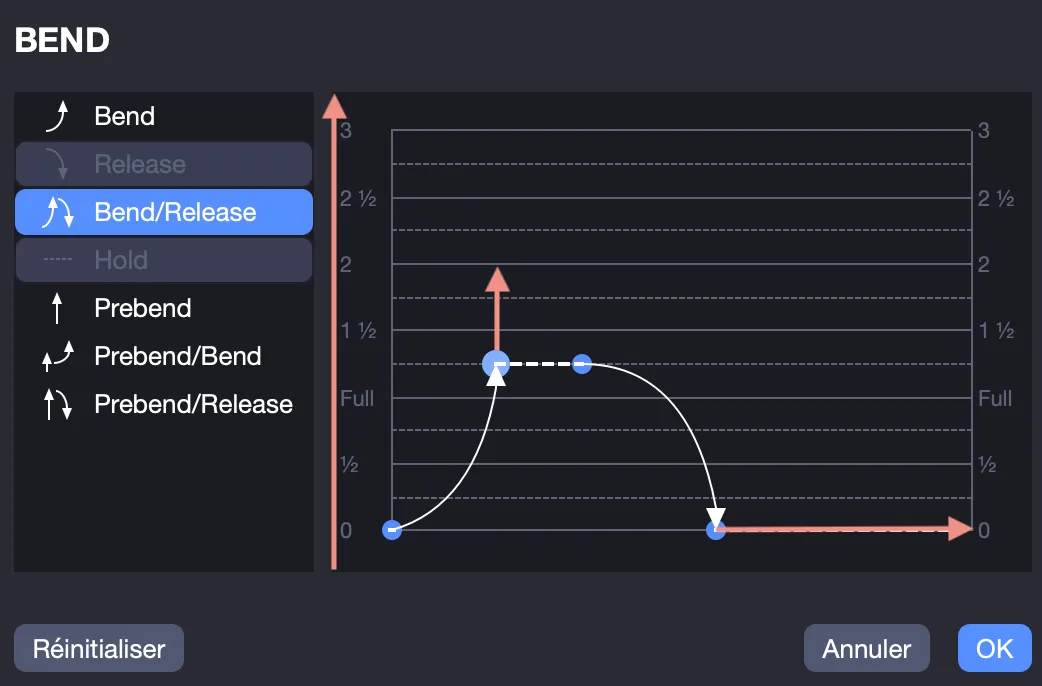Pick the Prebend/Release icon
Viewport: 1042px width, 686px height.
[x=57, y=404]
